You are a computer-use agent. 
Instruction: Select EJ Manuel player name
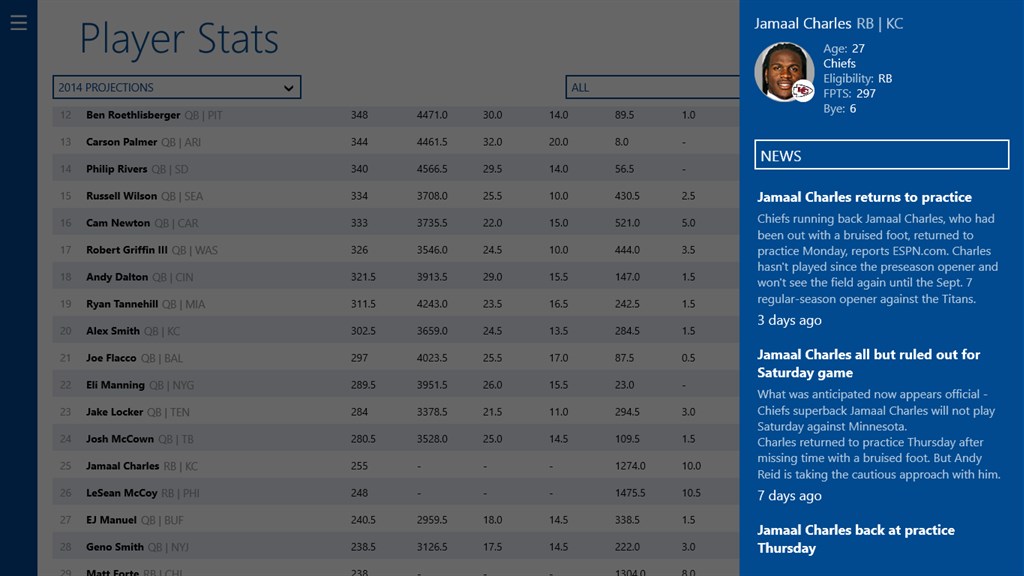pos(111,520)
